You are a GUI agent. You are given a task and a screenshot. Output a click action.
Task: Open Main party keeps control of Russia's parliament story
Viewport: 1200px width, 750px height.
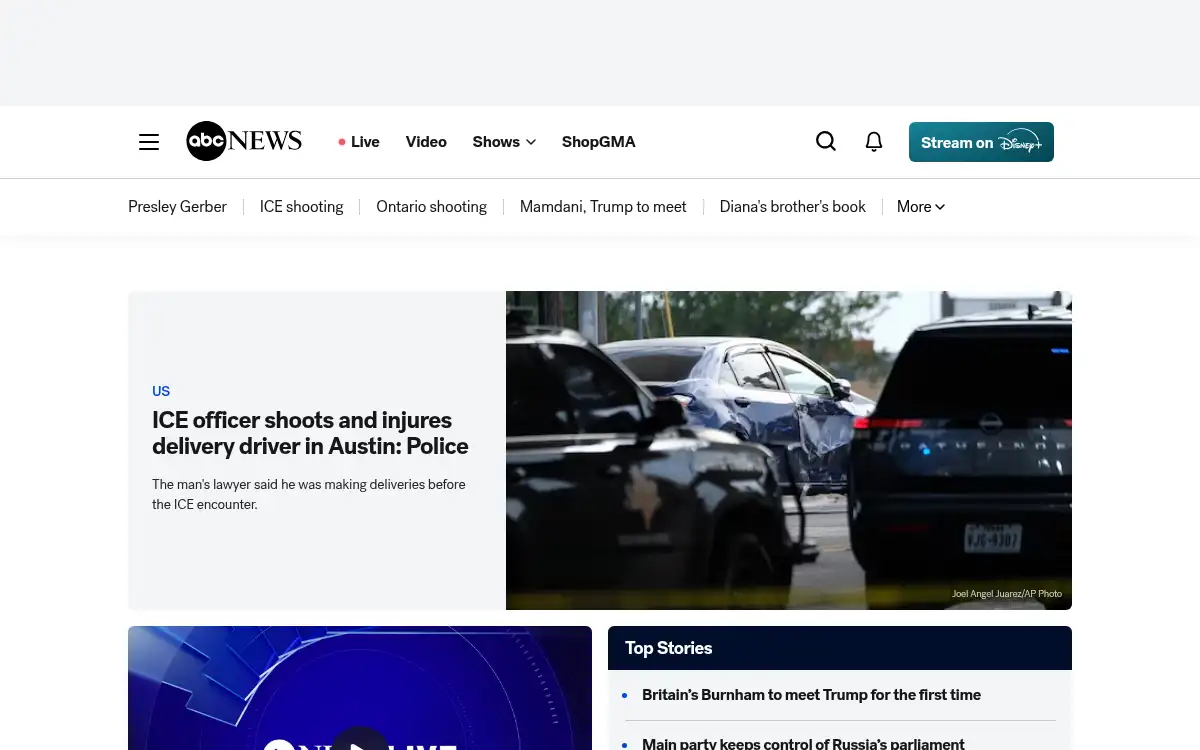click(x=803, y=744)
